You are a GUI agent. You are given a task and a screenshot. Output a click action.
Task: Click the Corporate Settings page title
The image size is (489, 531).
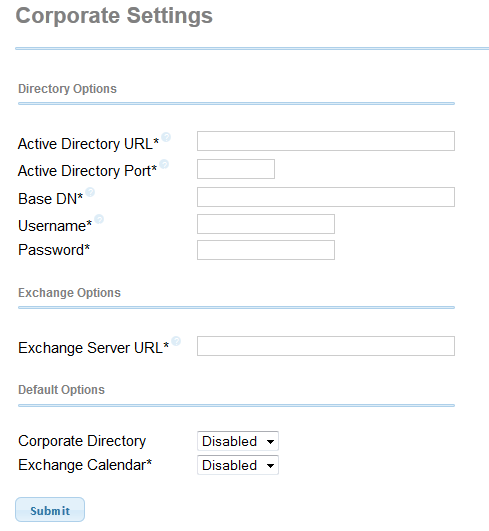[114, 16]
